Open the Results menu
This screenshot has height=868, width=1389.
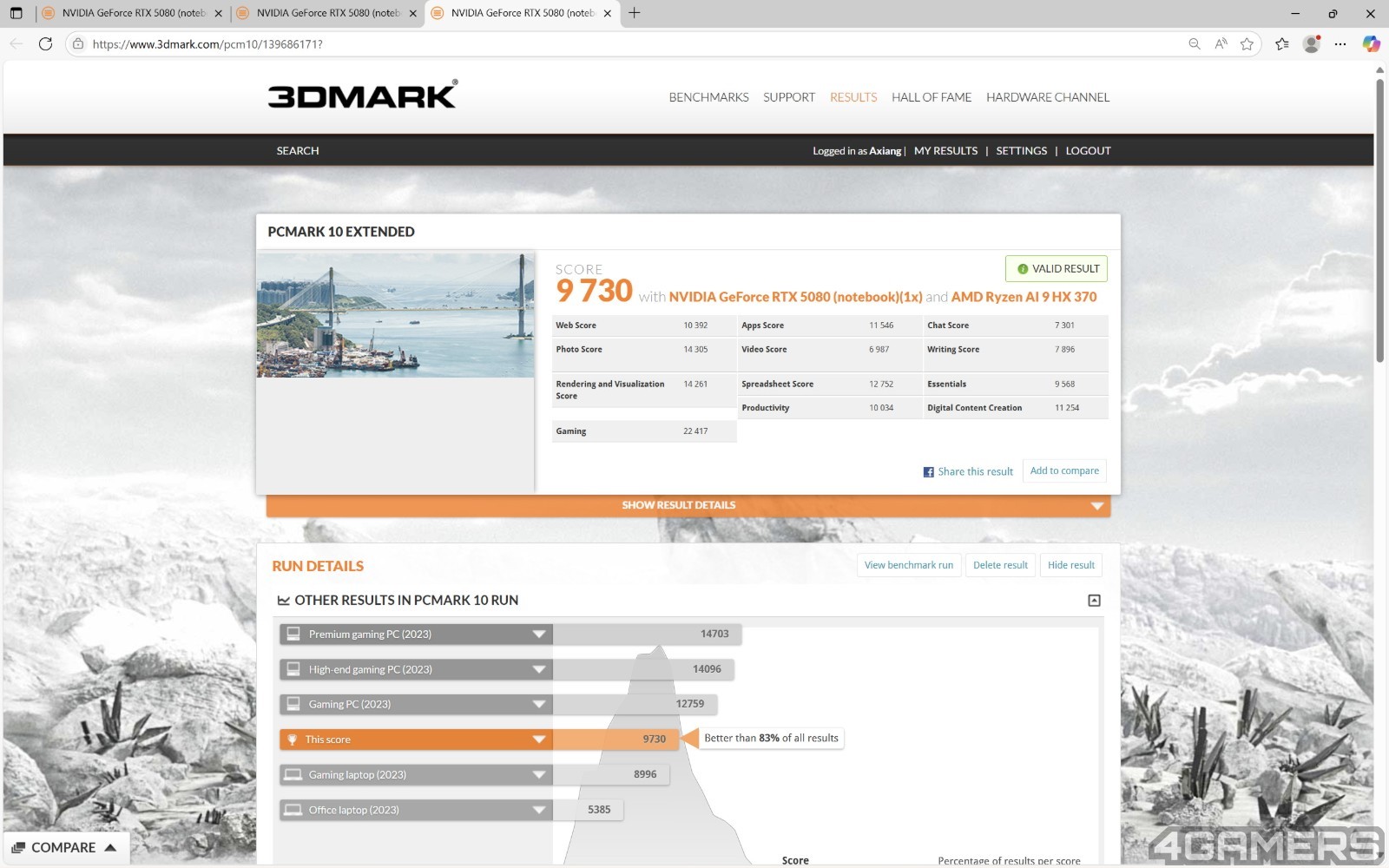coord(853,97)
